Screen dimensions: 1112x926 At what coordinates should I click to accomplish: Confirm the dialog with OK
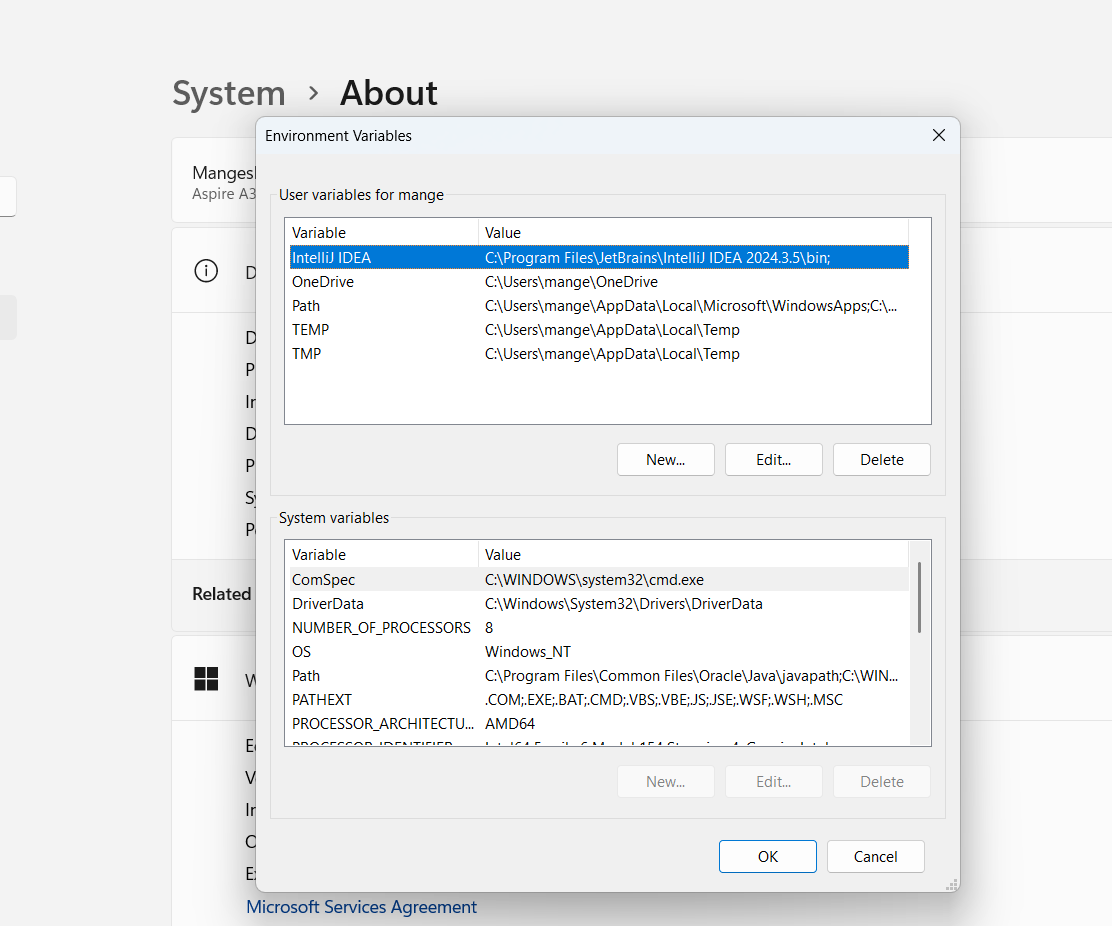[x=767, y=857]
